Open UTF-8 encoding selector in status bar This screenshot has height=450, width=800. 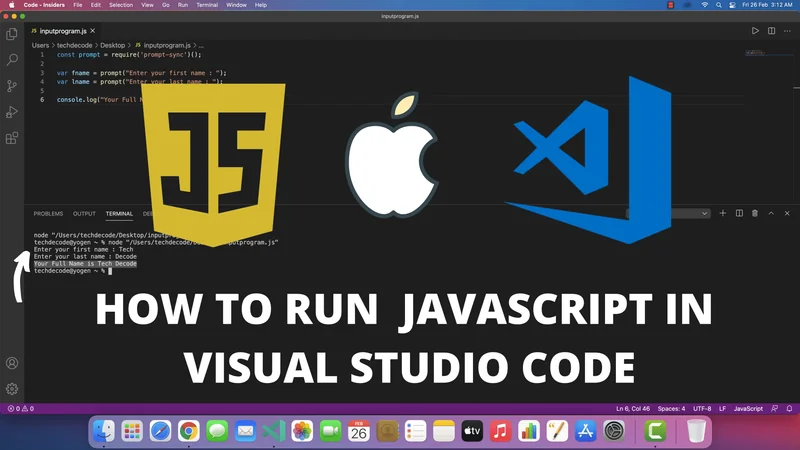700,409
